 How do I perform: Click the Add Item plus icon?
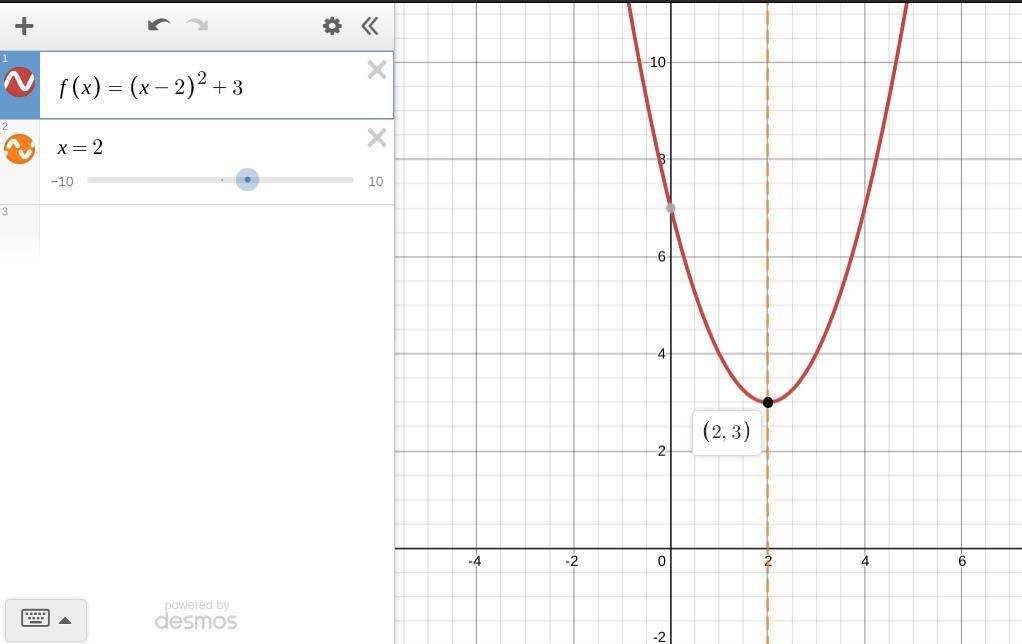point(24,26)
